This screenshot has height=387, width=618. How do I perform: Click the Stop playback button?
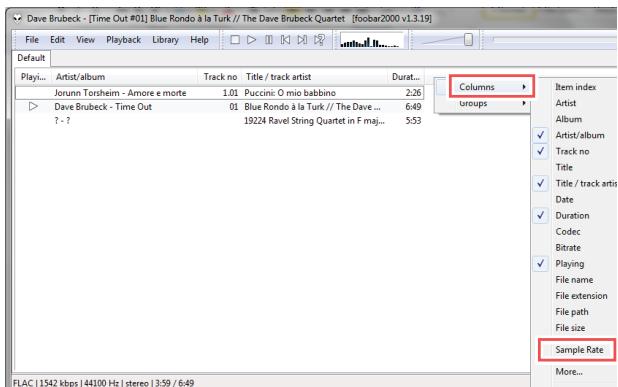pos(235,40)
